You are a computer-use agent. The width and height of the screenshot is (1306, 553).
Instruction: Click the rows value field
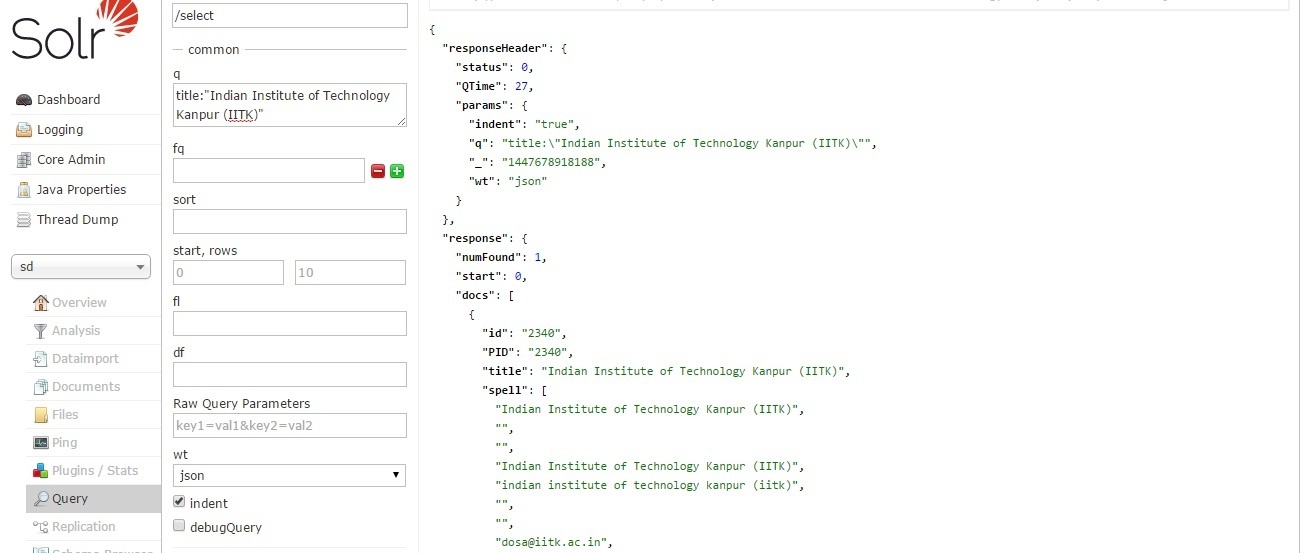click(350, 272)
